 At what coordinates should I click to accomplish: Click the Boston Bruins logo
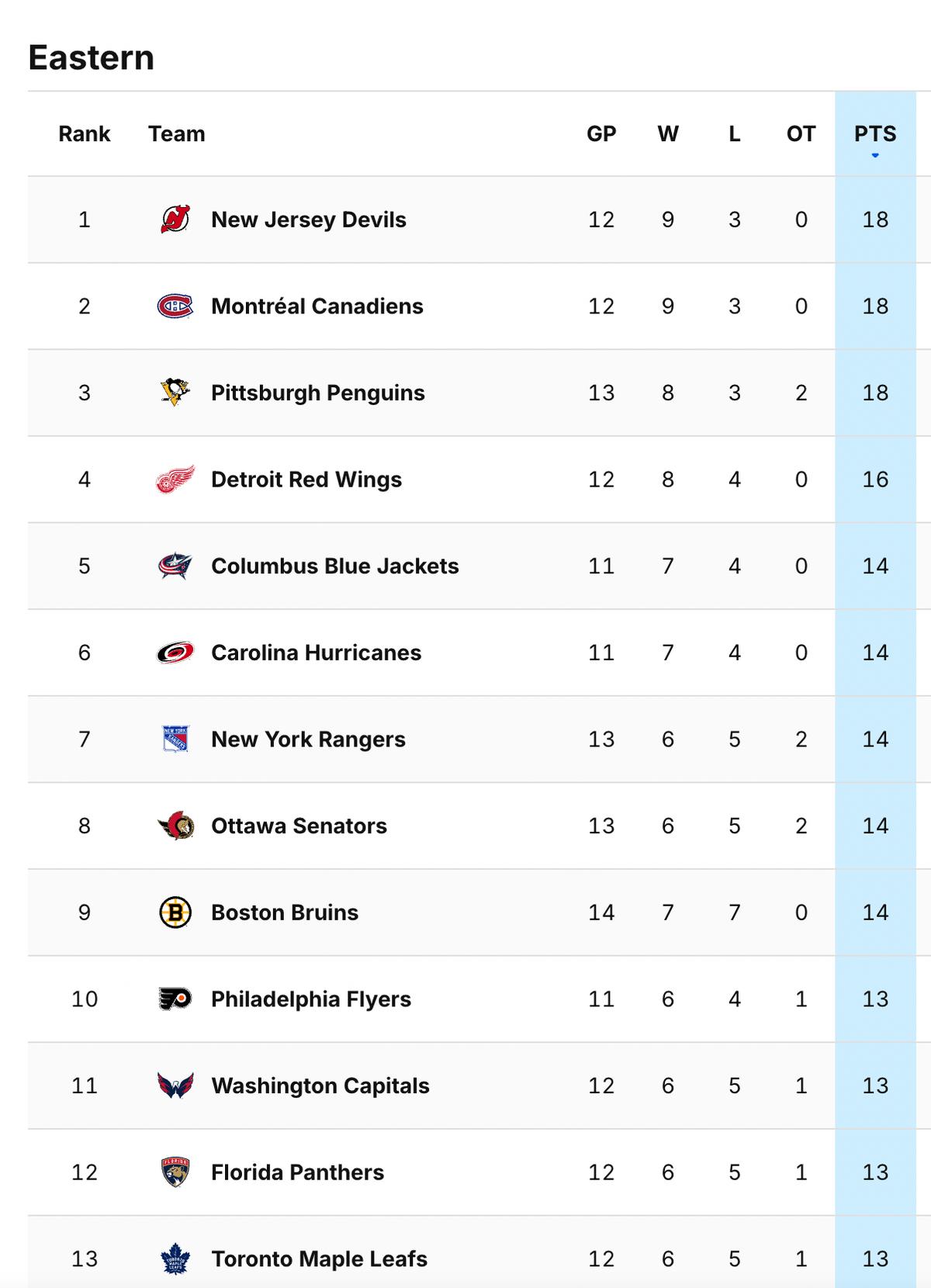pyautogui.click(x=175, y=912)
